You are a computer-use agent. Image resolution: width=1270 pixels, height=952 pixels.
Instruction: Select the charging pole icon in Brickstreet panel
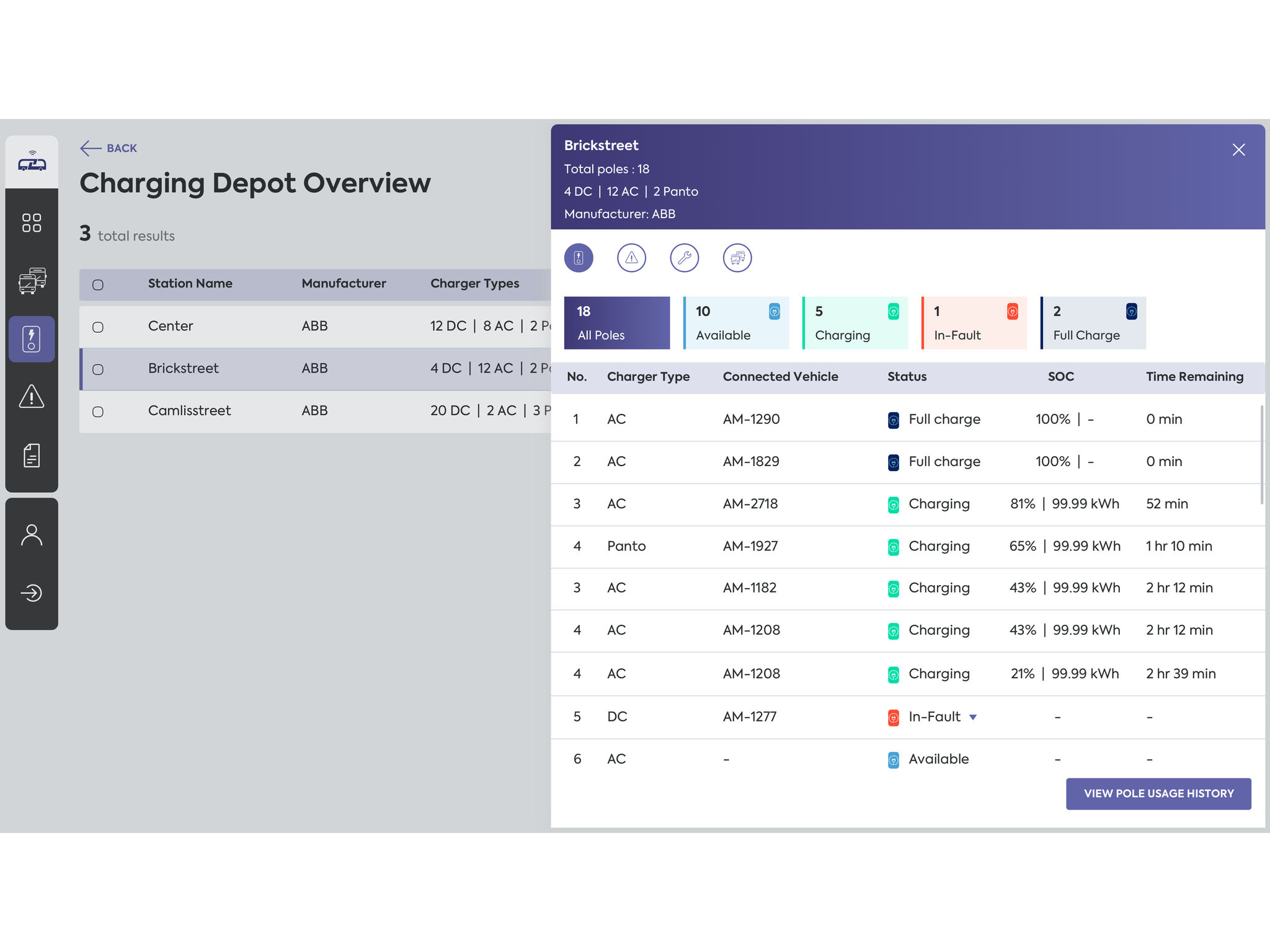579,258
